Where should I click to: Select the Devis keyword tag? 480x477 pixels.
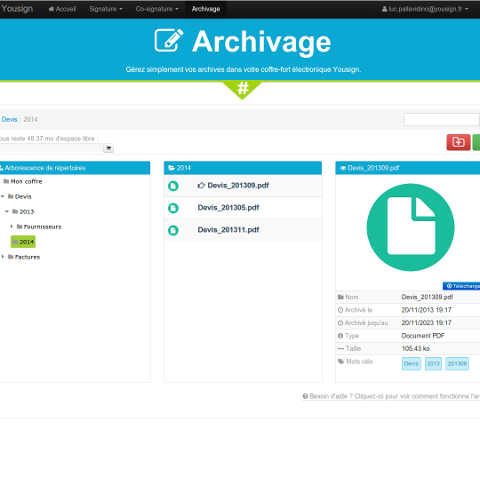point(411,364)
